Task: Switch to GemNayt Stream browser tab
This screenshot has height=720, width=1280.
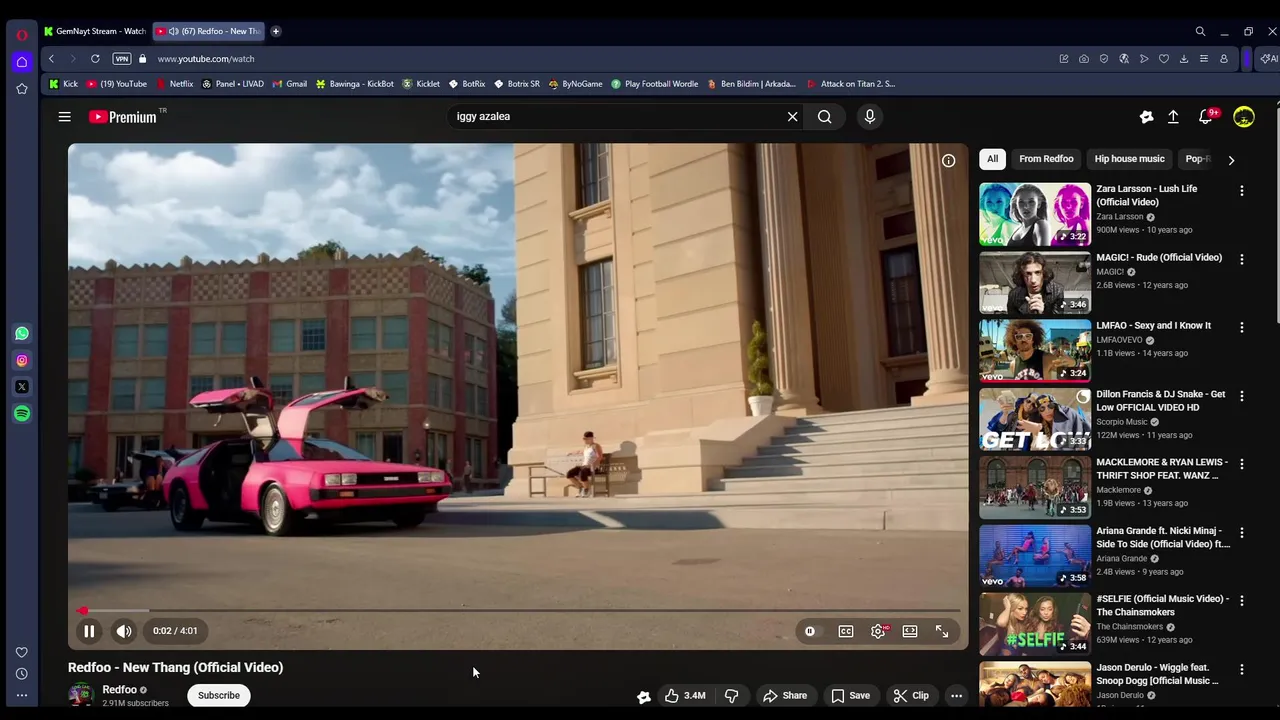Action: click(96, 31)
